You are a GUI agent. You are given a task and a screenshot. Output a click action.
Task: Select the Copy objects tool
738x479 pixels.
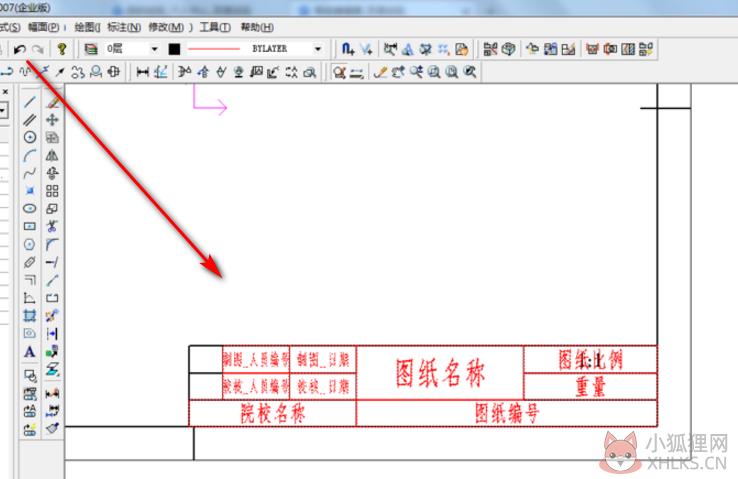(52, 137)
